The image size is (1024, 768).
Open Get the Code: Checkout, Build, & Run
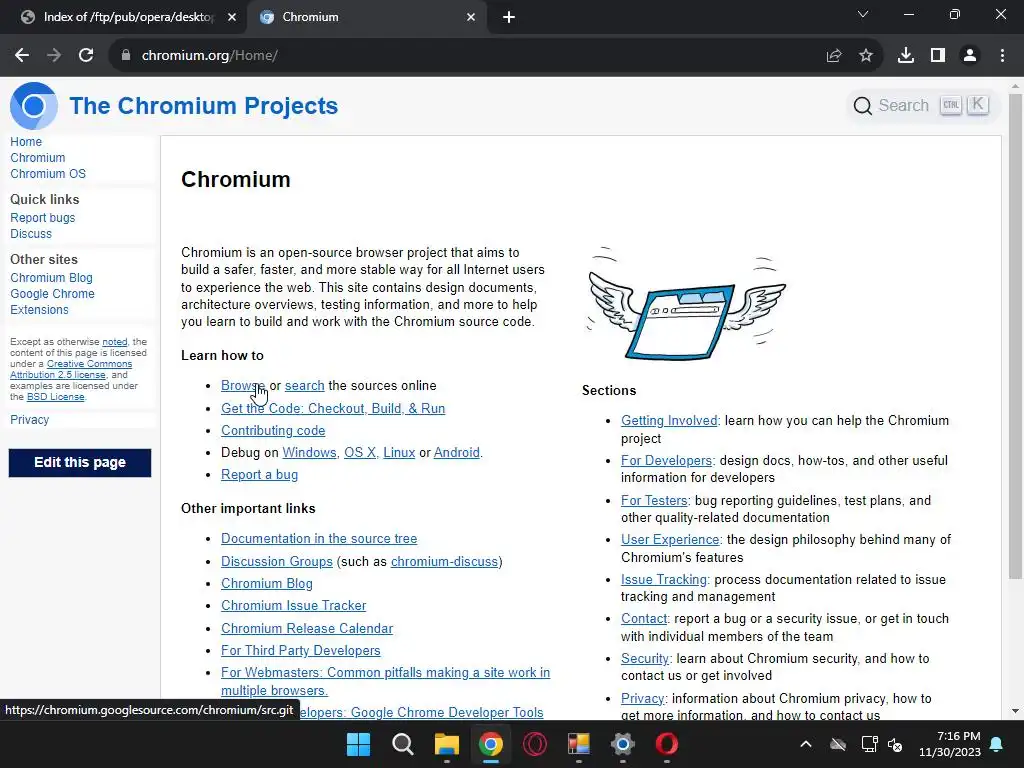coord(333,408)
